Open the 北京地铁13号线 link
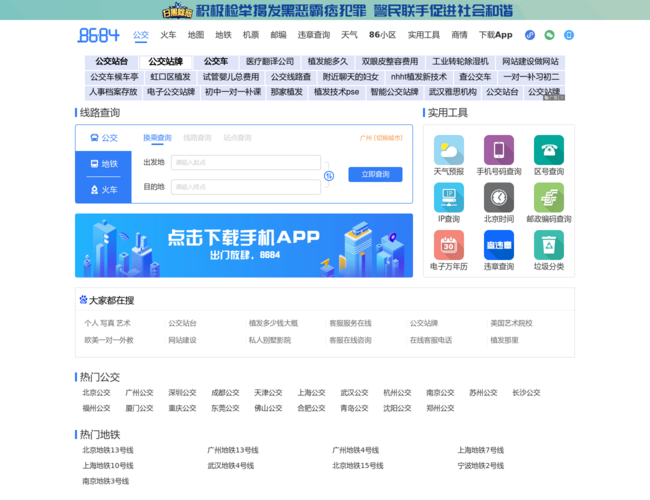The height and width of the screenshot is (500, 650). pyautogui.click(x=108, y=450)
